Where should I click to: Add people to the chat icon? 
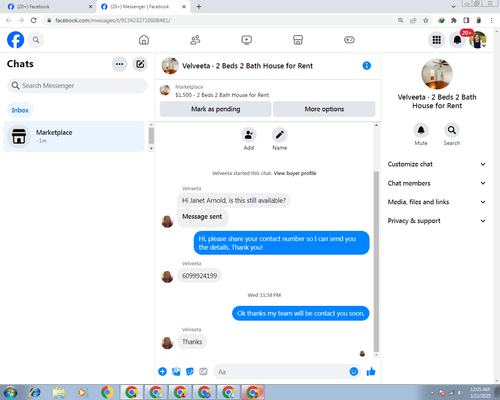point(249,135)
